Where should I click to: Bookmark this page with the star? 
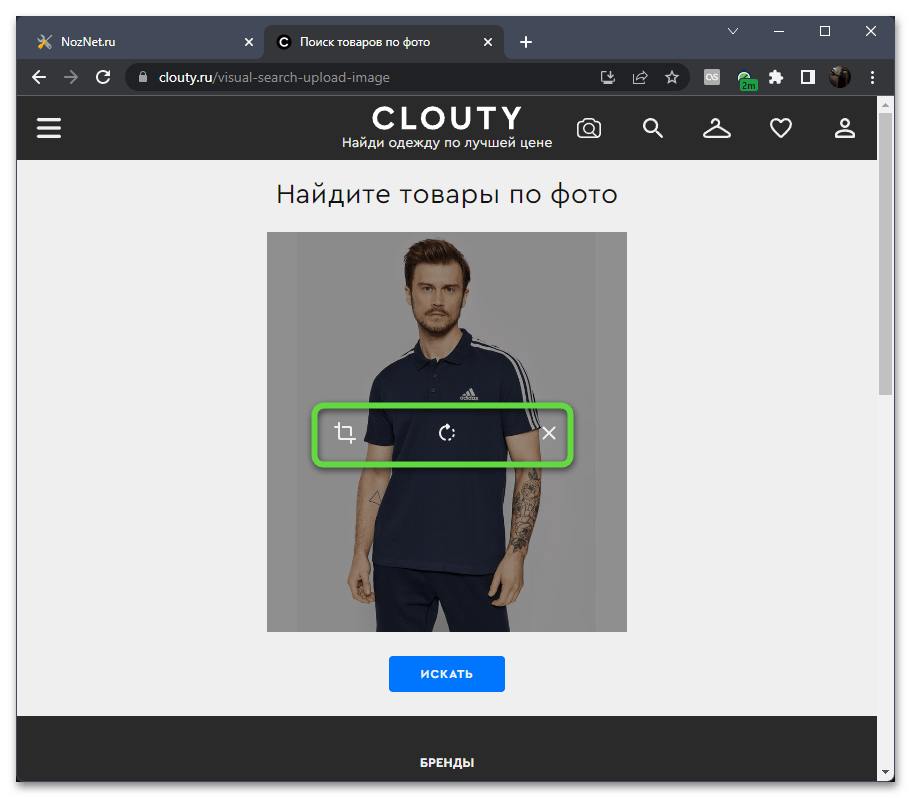[672, 77]
